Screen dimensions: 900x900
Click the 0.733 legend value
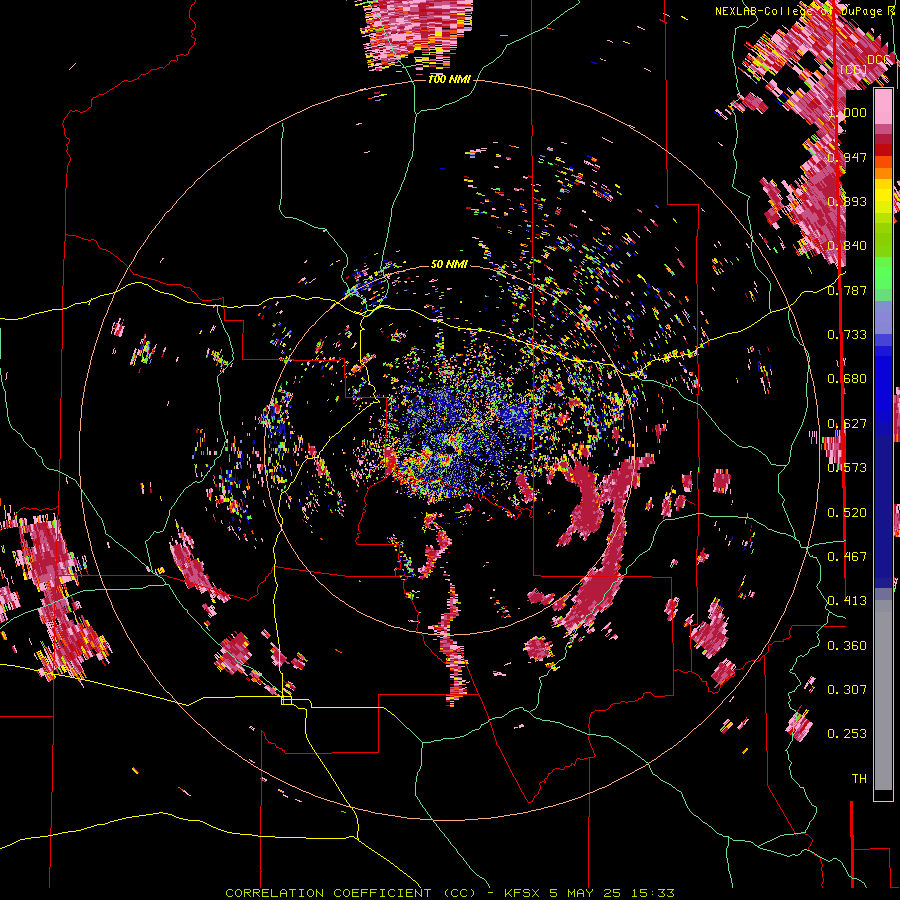click(847, 334)
